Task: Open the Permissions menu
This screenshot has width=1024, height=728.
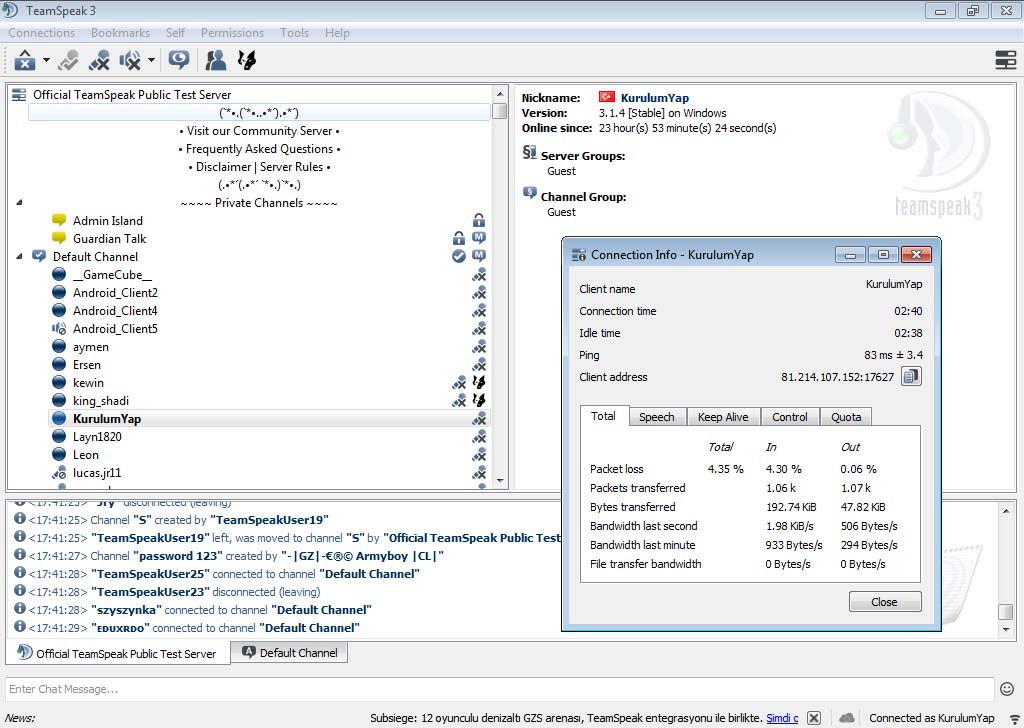Action: pyautogui.click(x=232, y=33)
